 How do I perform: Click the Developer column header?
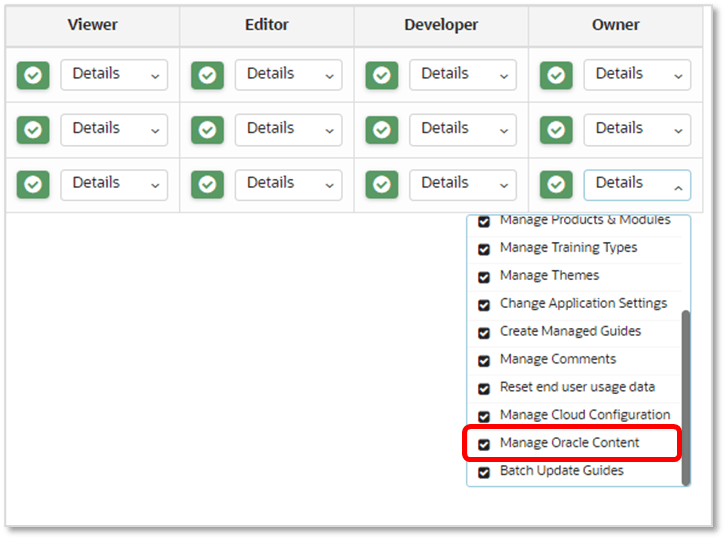coord(441,25)
